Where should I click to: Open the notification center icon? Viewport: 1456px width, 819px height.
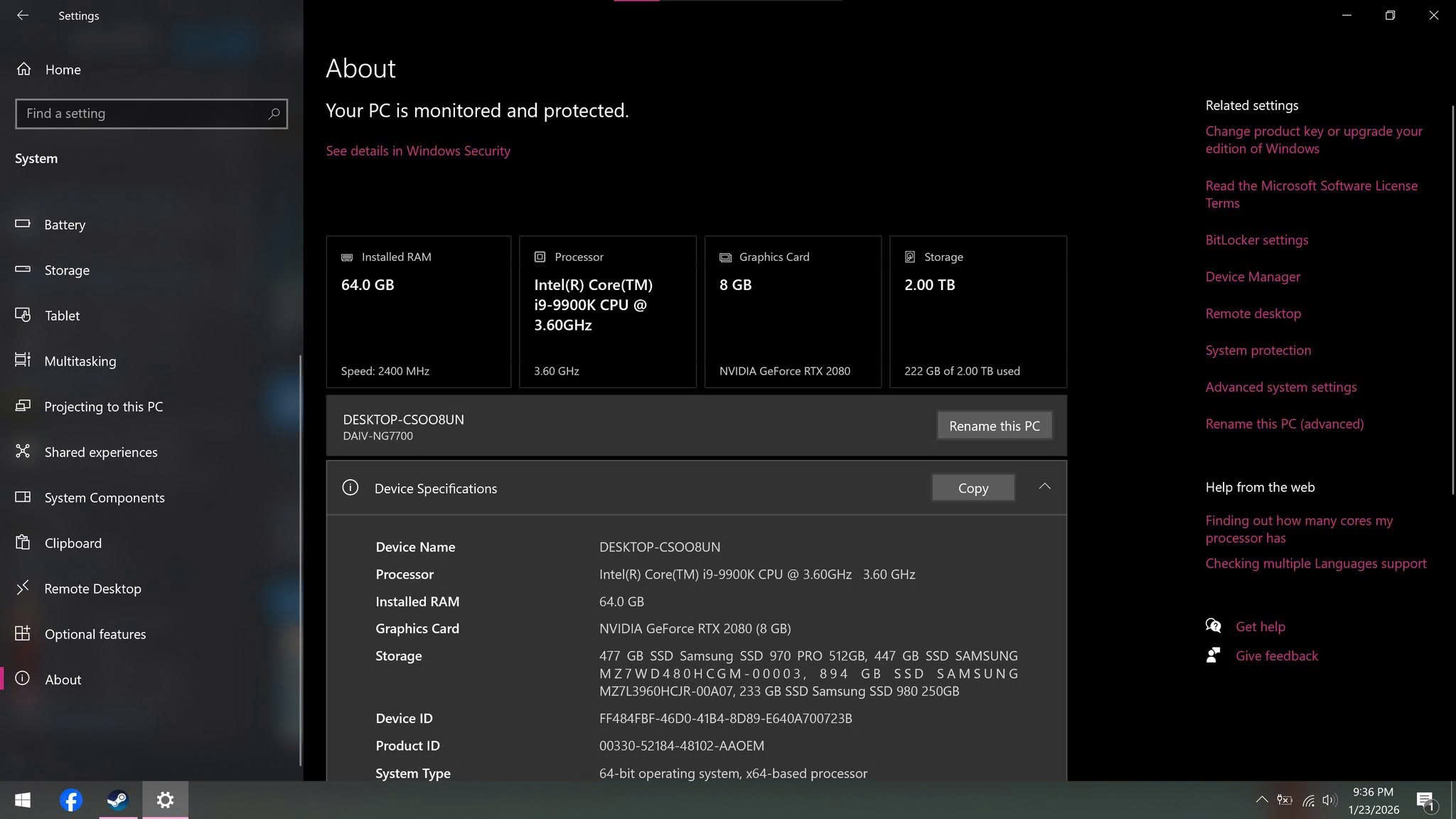tap(1425, 801)
